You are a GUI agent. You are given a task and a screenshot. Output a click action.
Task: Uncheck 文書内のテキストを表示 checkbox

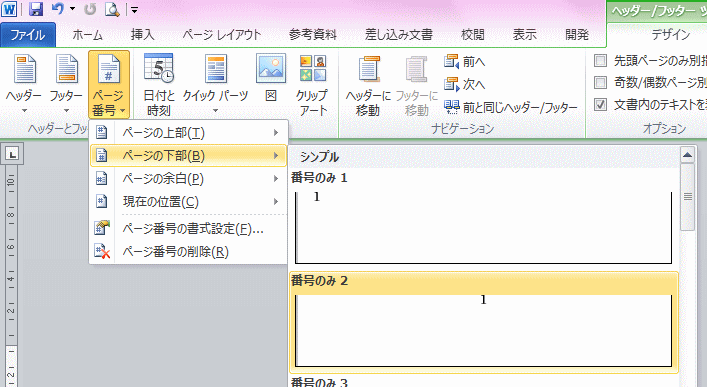point(600,105)
